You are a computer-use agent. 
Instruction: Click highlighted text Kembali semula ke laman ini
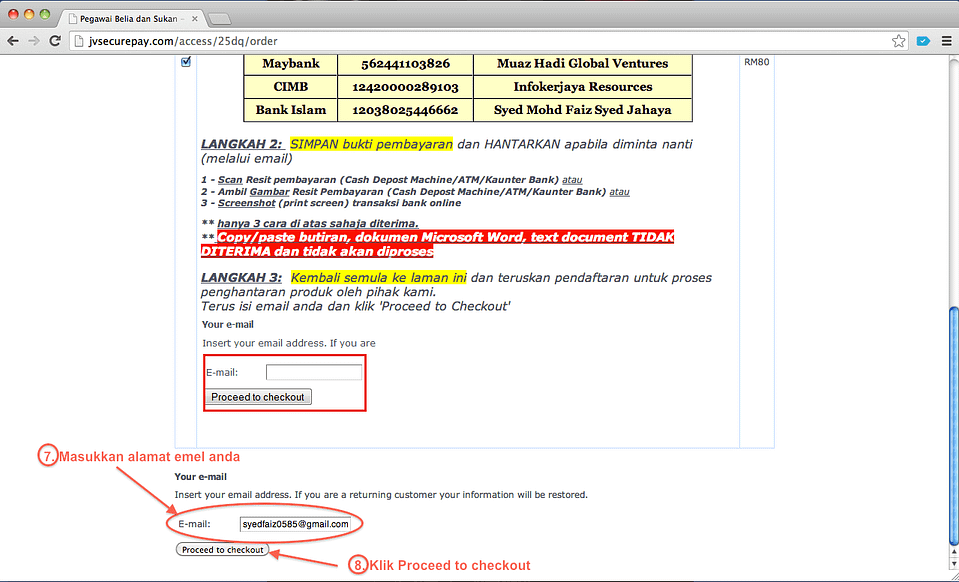(x=378, y=278)
